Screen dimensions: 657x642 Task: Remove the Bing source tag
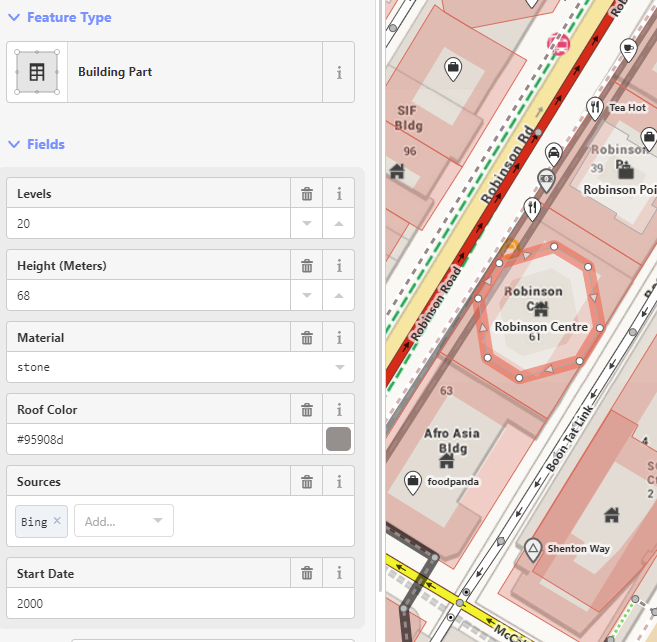pos(57,520)
